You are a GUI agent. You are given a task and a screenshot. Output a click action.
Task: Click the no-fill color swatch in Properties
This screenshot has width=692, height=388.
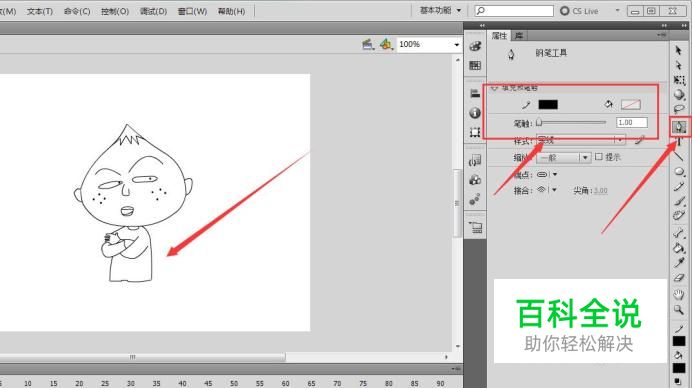631,105
